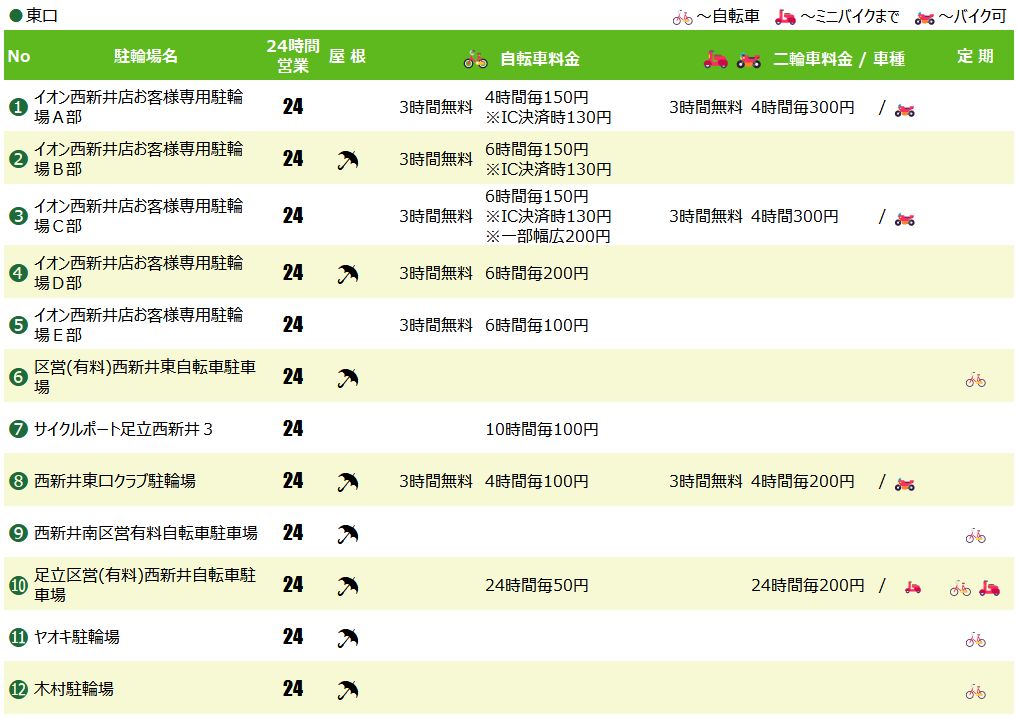This screenshot has width=1017, height=718.
Task: Click the 定期 column header
Action: pos(974,56)
